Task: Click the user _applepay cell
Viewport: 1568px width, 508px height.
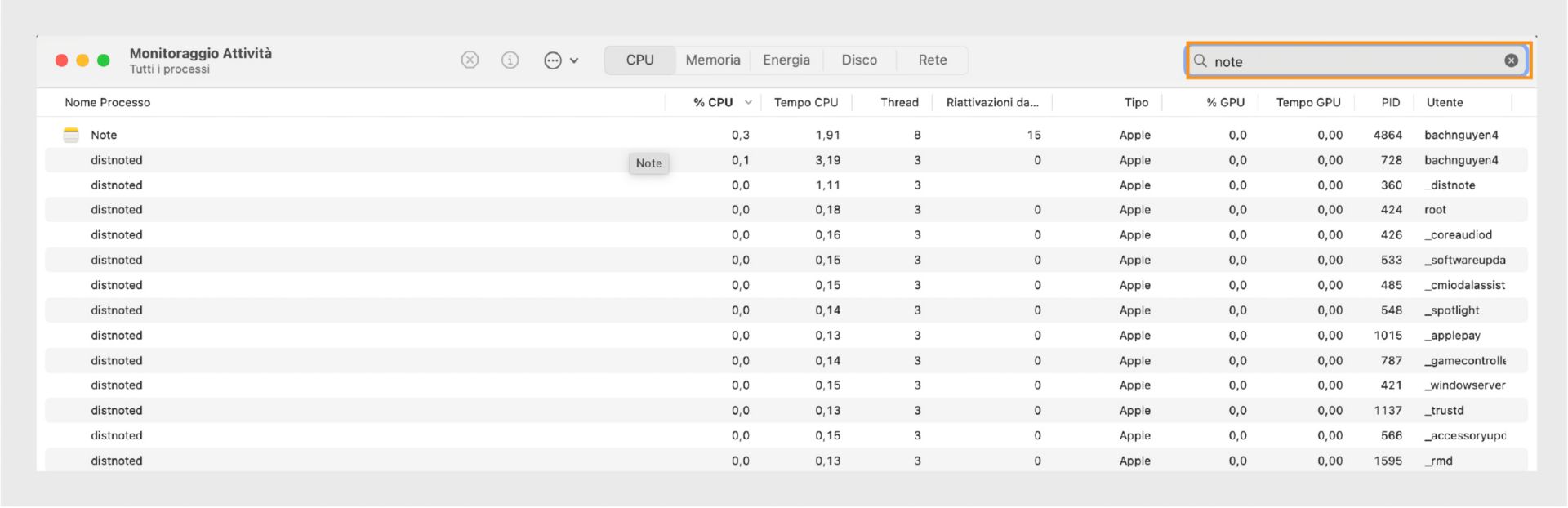Action: coord(1452,336)
